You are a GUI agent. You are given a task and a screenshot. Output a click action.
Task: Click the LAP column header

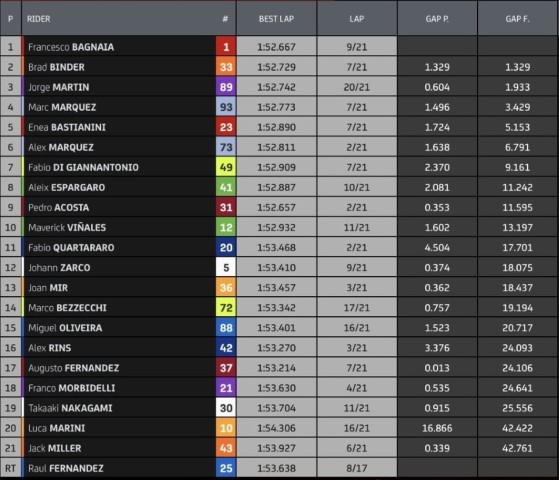click(x=357, y=19)
